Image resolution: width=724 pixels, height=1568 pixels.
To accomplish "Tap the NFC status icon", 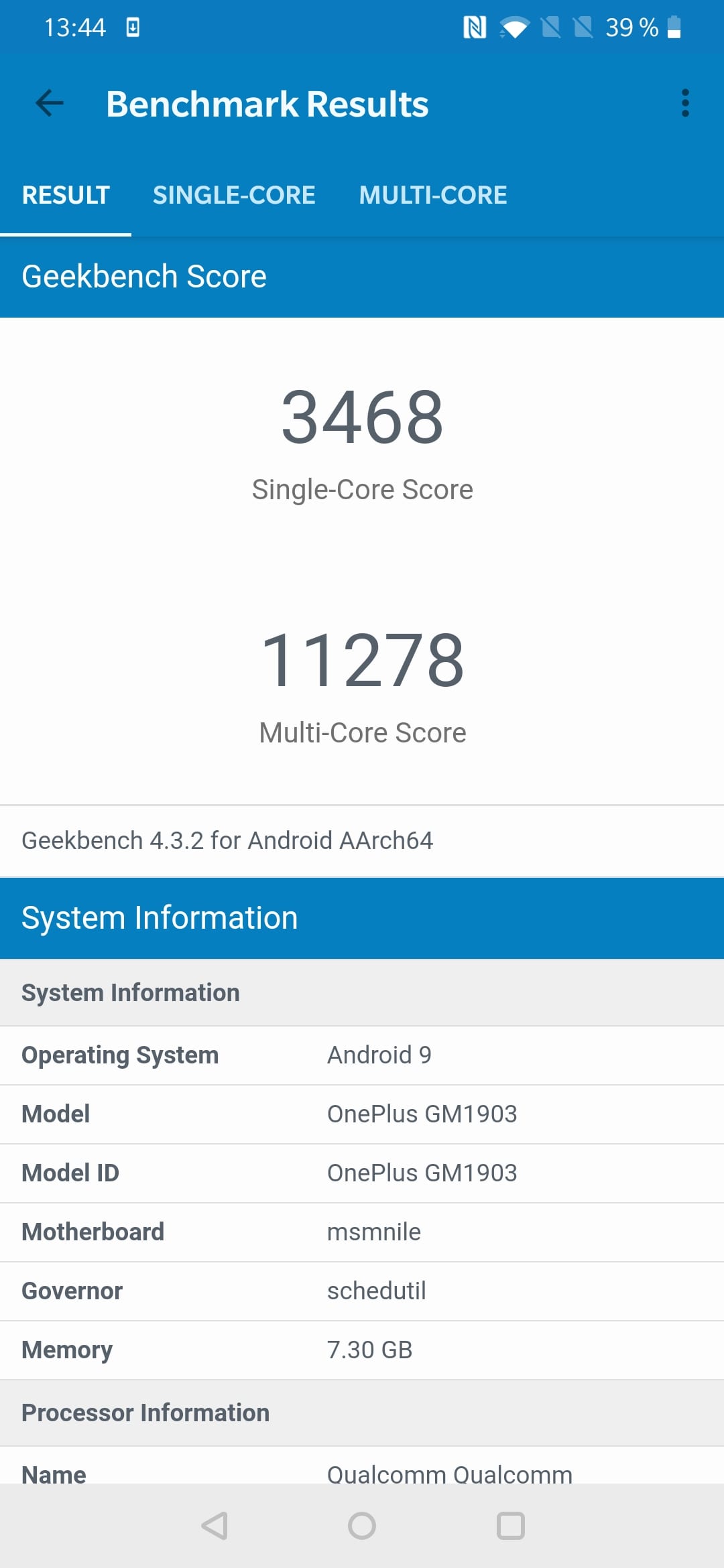I will [x=475, y=27].
